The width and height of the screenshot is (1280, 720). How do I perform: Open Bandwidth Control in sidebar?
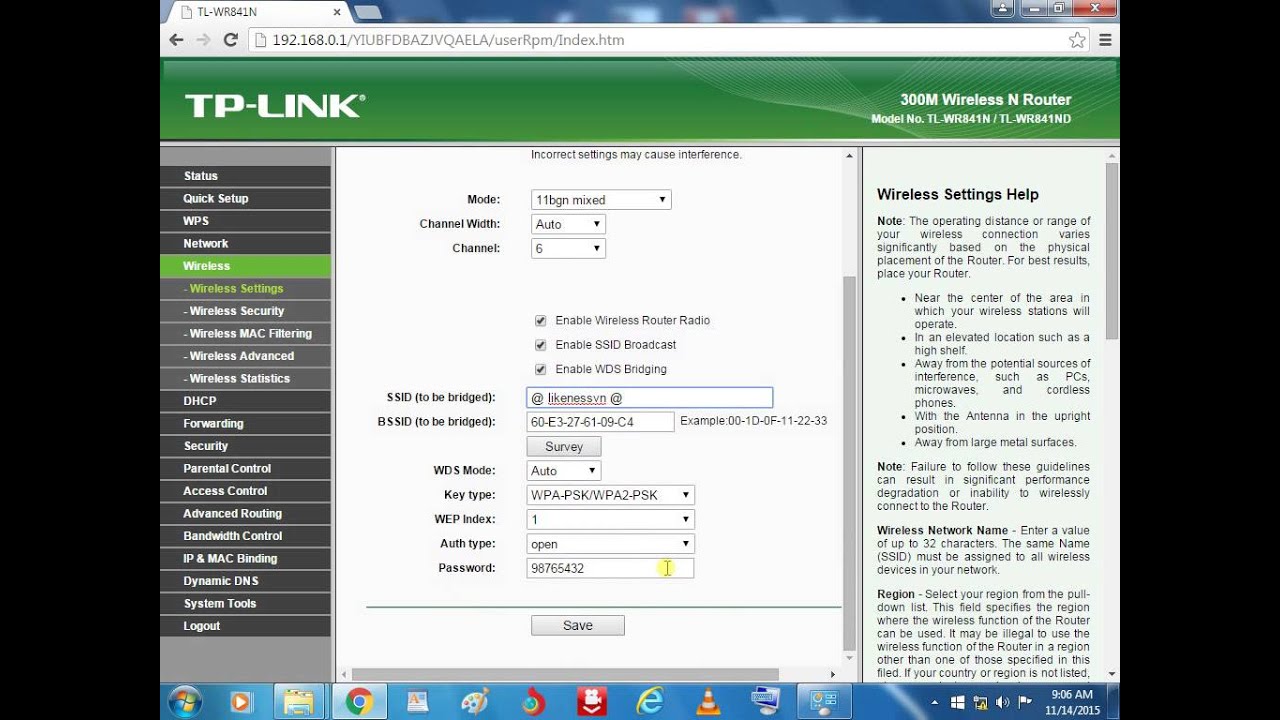click(x=245, y=536)
